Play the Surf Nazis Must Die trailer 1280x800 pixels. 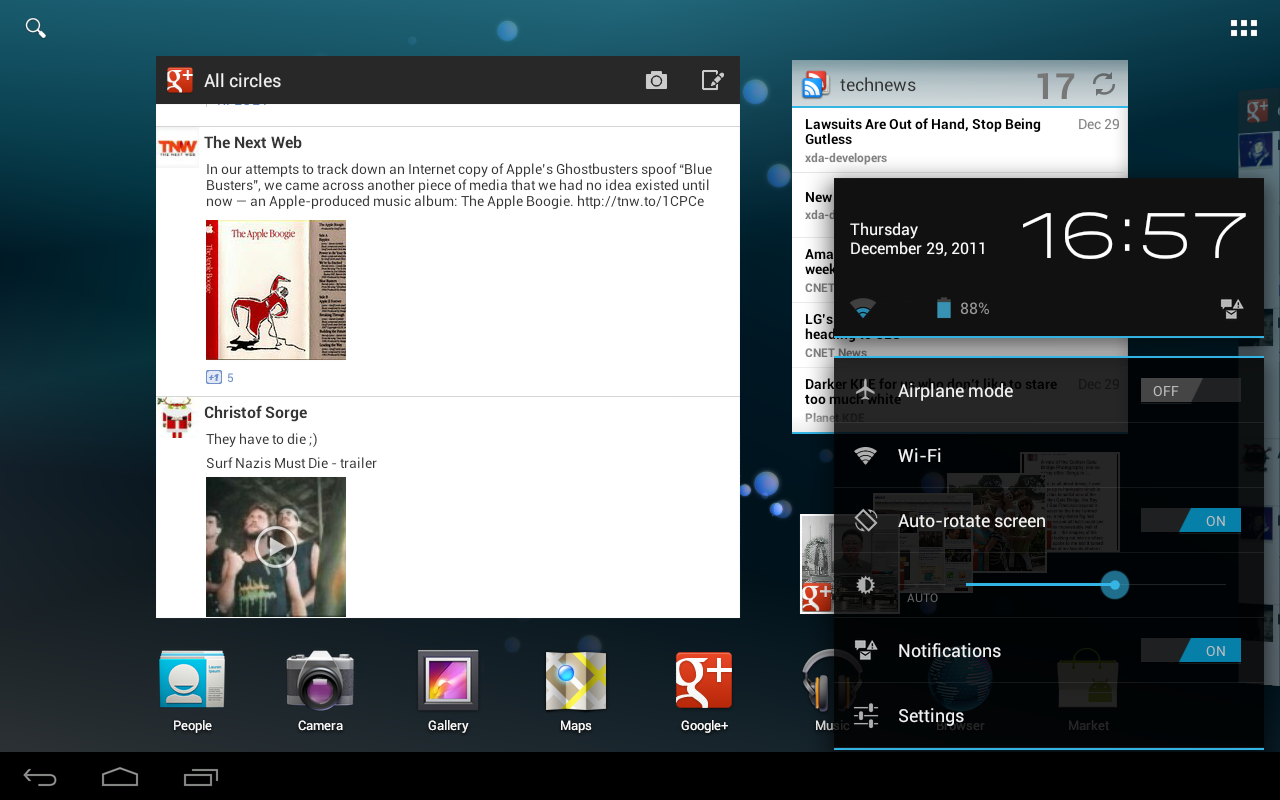[276, 547]
